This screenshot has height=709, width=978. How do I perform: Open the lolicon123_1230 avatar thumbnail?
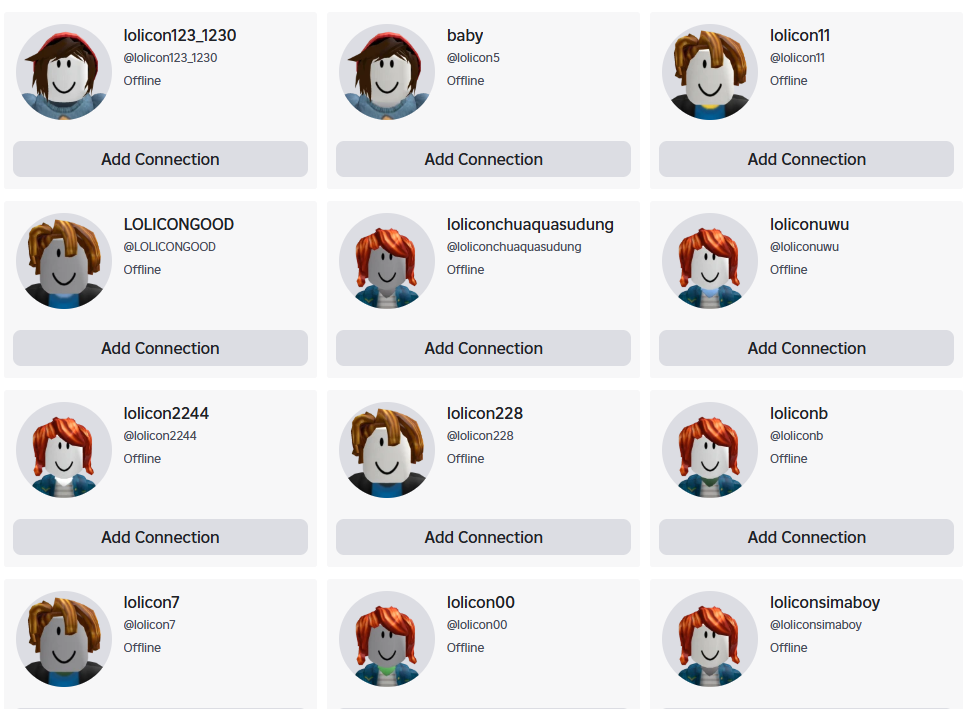pos(64,72)
